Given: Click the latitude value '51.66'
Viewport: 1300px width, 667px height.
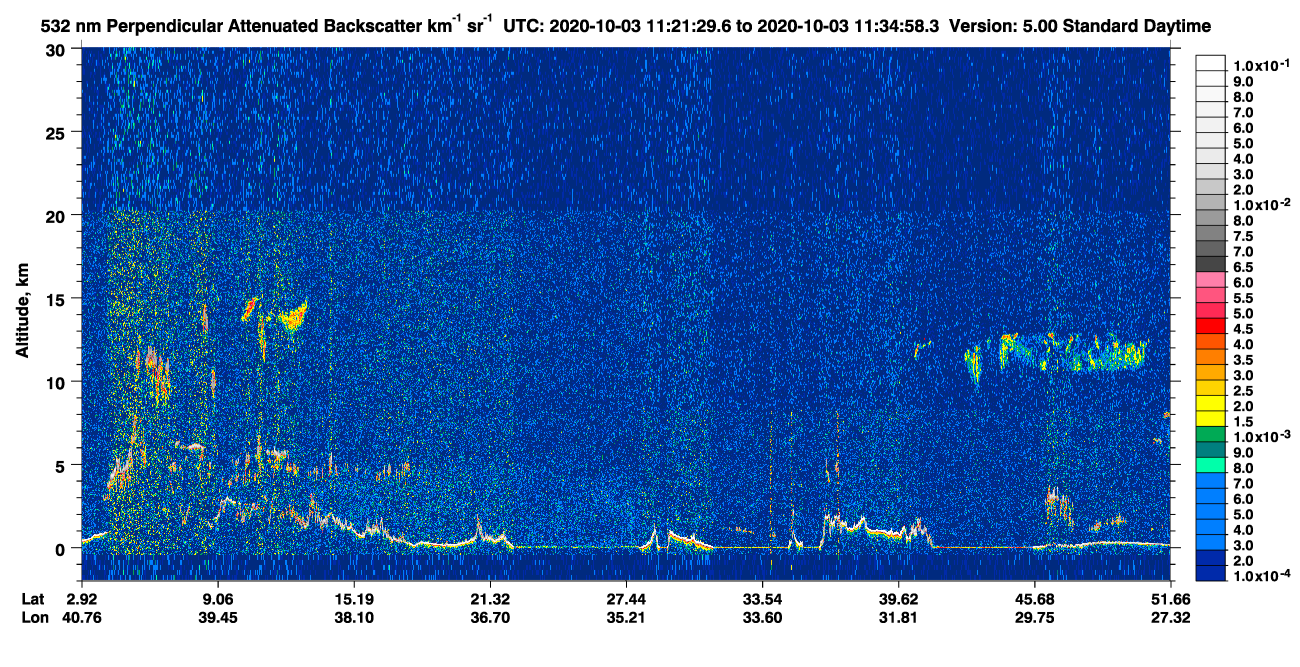Looking at the screenshot, I should tap(1170, 598).
